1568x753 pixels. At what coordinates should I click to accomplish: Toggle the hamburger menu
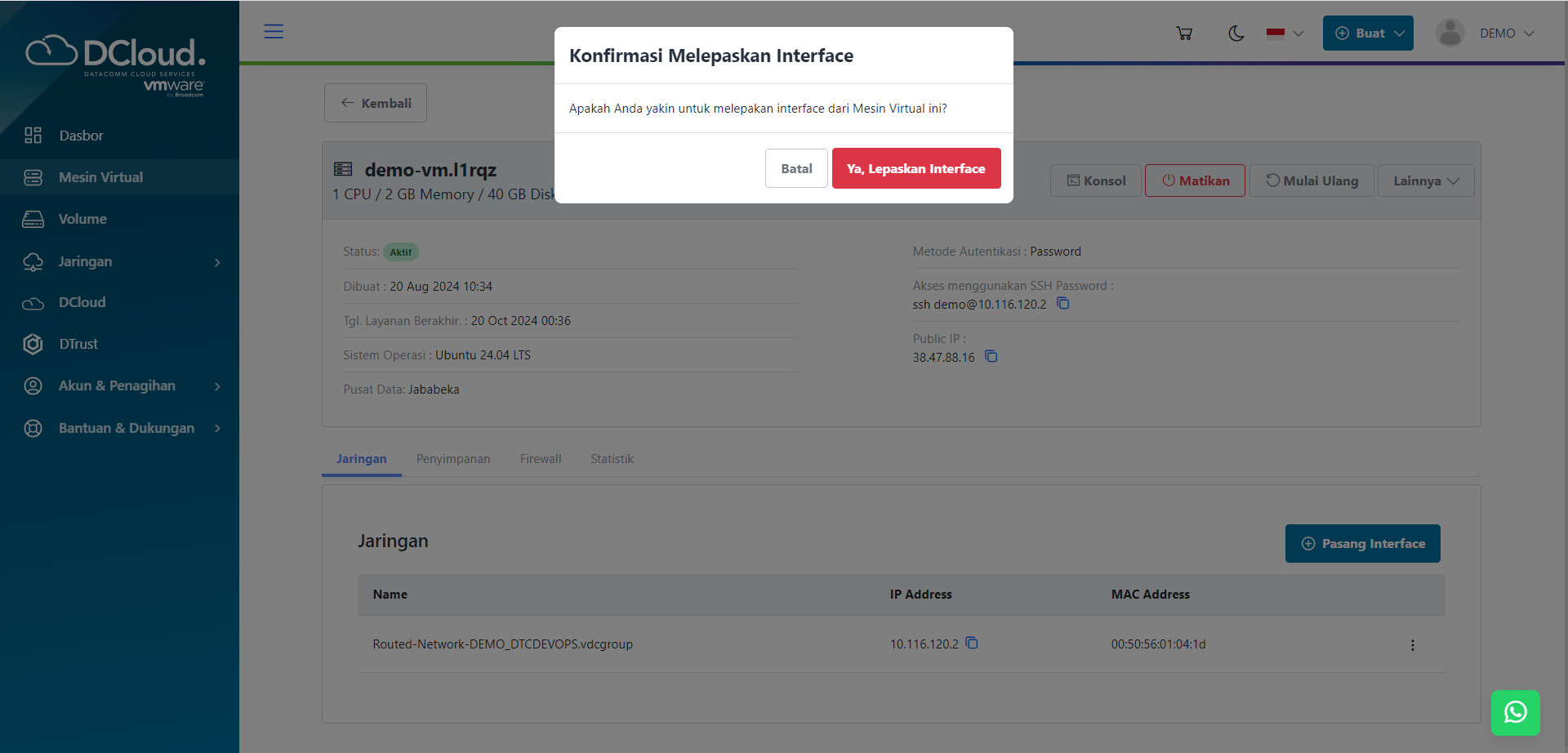(x=274, y=31)
